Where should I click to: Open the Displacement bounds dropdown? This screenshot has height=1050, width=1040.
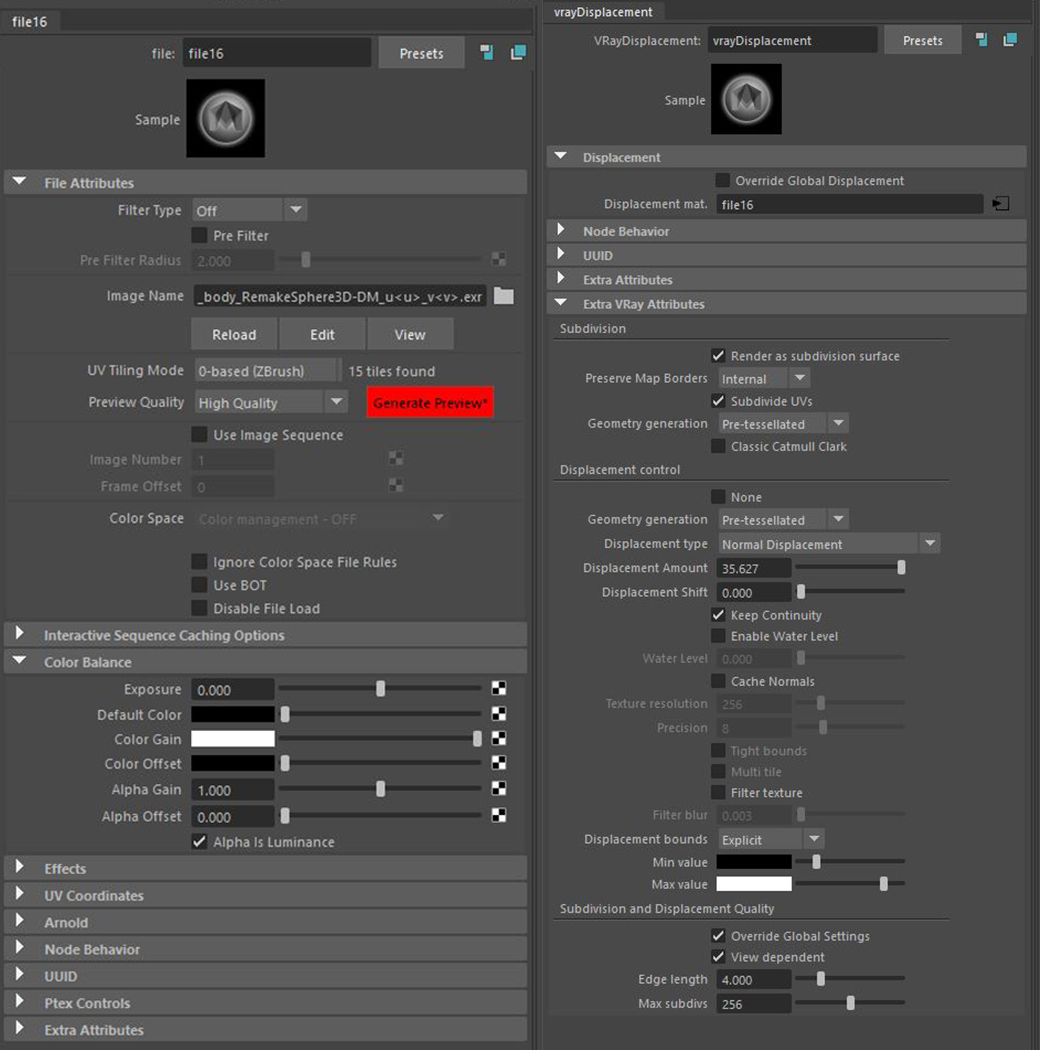point(771,839)
